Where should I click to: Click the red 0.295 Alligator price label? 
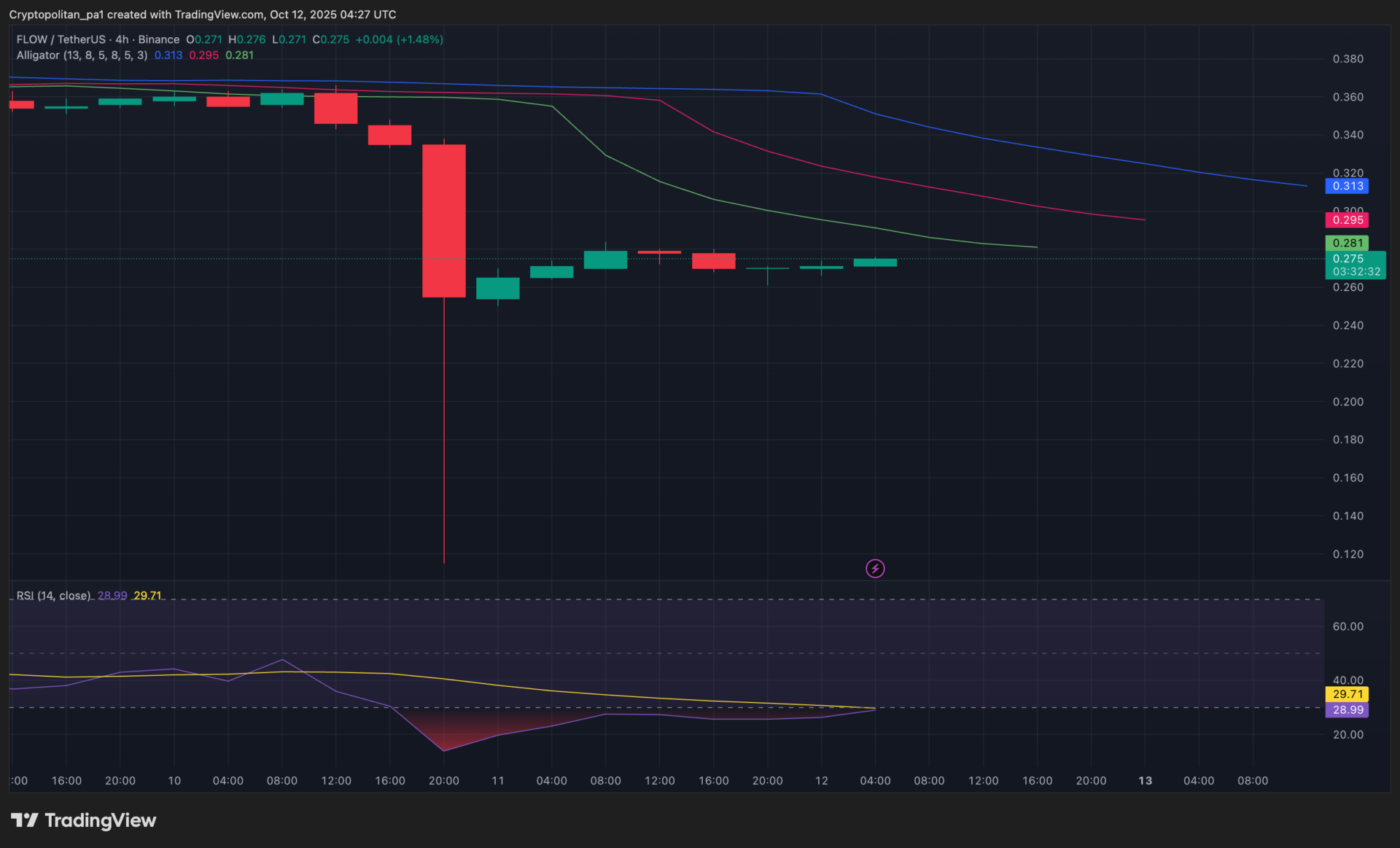(x=1347, y=219)
